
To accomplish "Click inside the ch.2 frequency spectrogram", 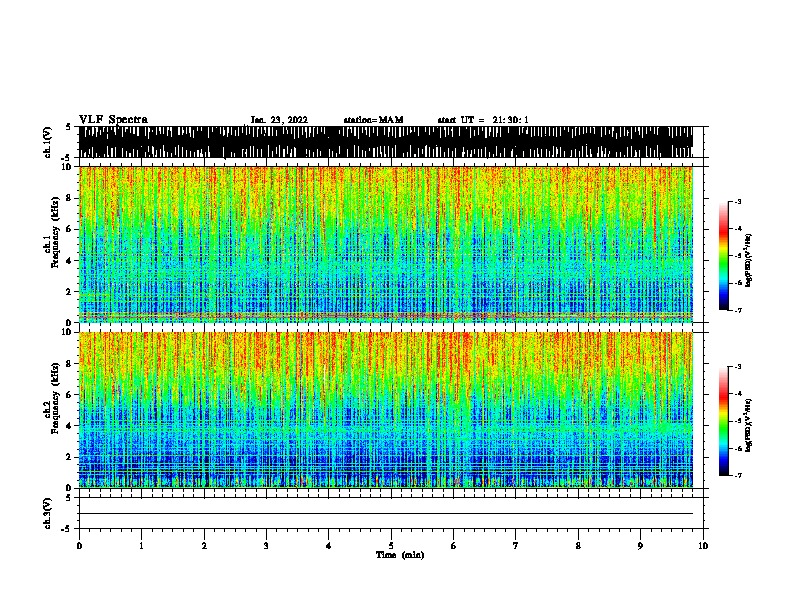I will pos(386,410).
